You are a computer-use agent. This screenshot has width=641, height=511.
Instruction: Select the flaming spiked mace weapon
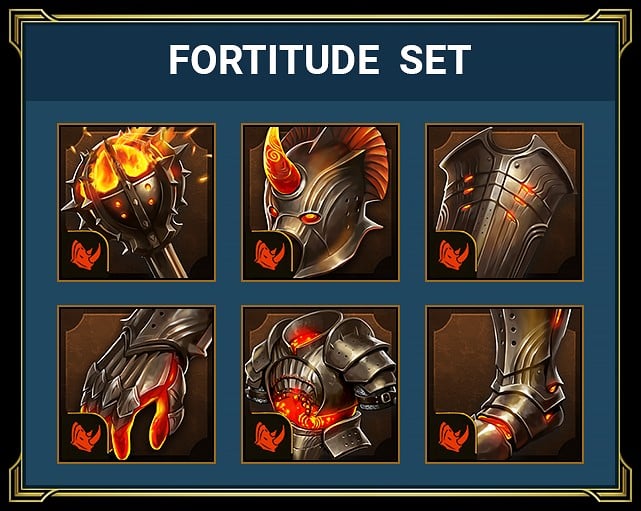click(x=137, y=202)
